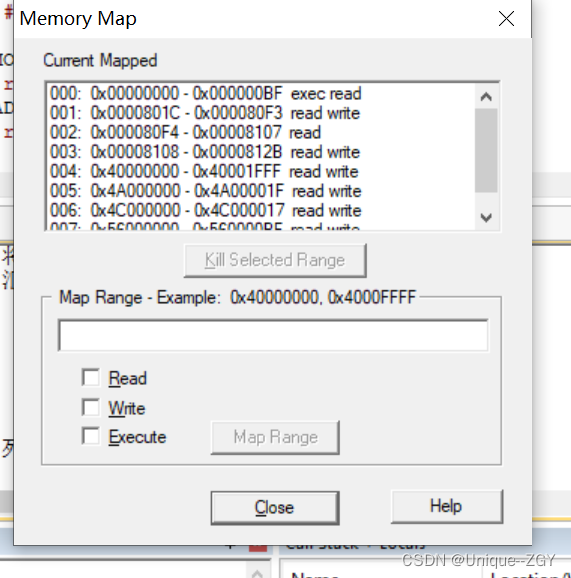Select range 001: 0x0000801C - 0x000080F3
Screen dimensions: 571x578
[x=261, y=113]
